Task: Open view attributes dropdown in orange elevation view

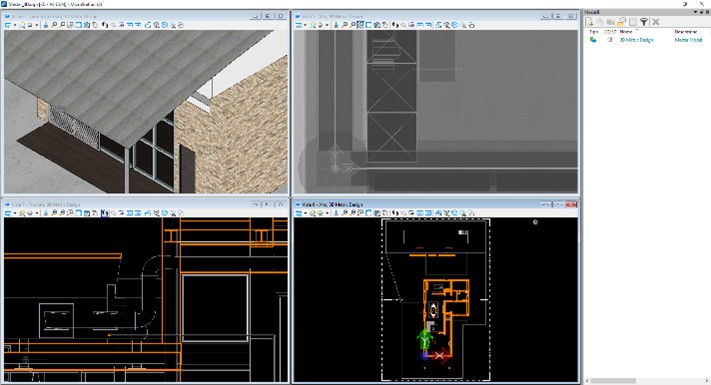Action: 15,212
